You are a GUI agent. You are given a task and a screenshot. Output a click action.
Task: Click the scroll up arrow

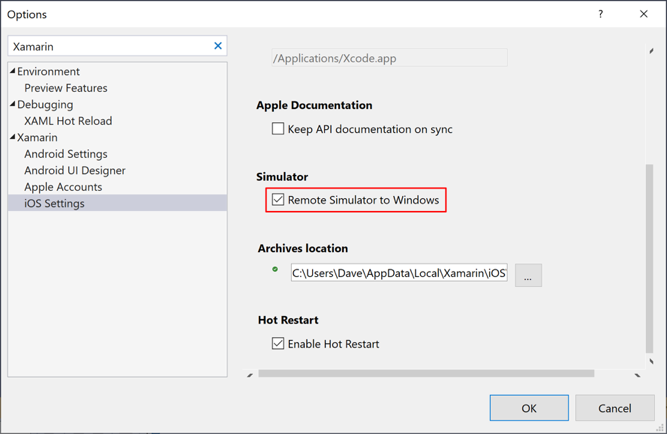(x=651, y=51)
